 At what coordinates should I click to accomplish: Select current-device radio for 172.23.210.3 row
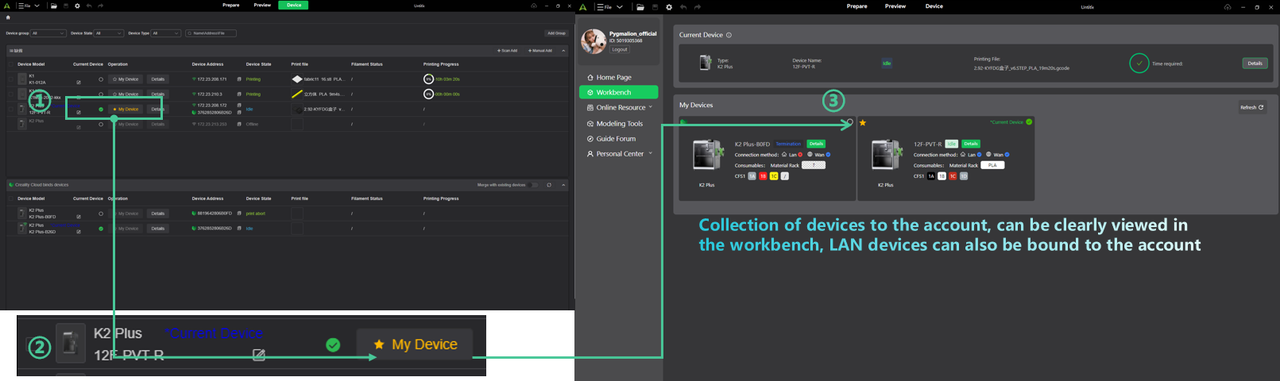coord(101,94)
